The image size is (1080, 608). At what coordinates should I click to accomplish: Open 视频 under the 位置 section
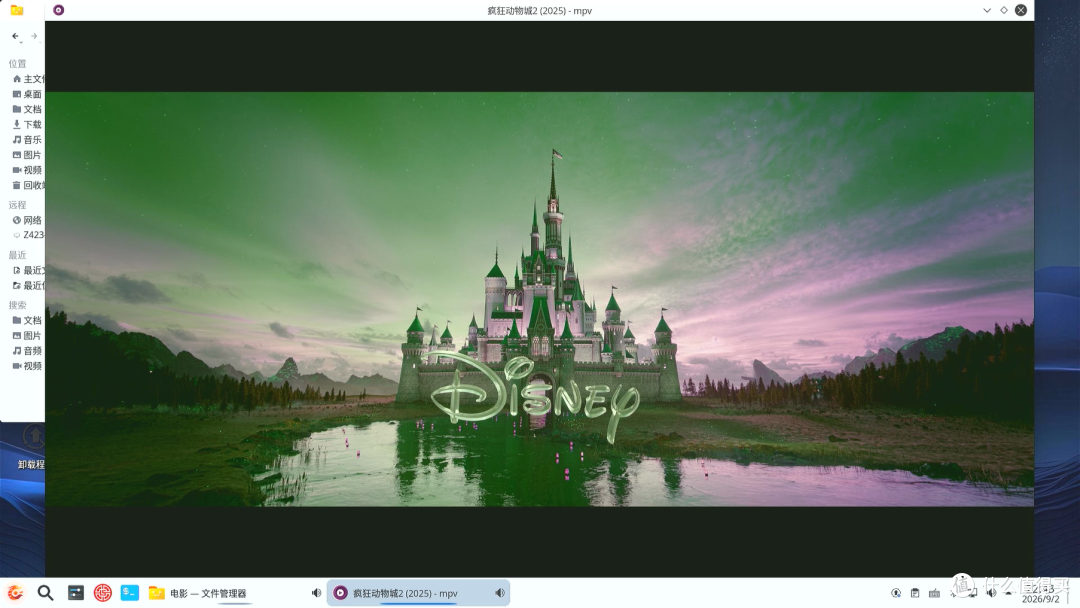pos(28,170)
